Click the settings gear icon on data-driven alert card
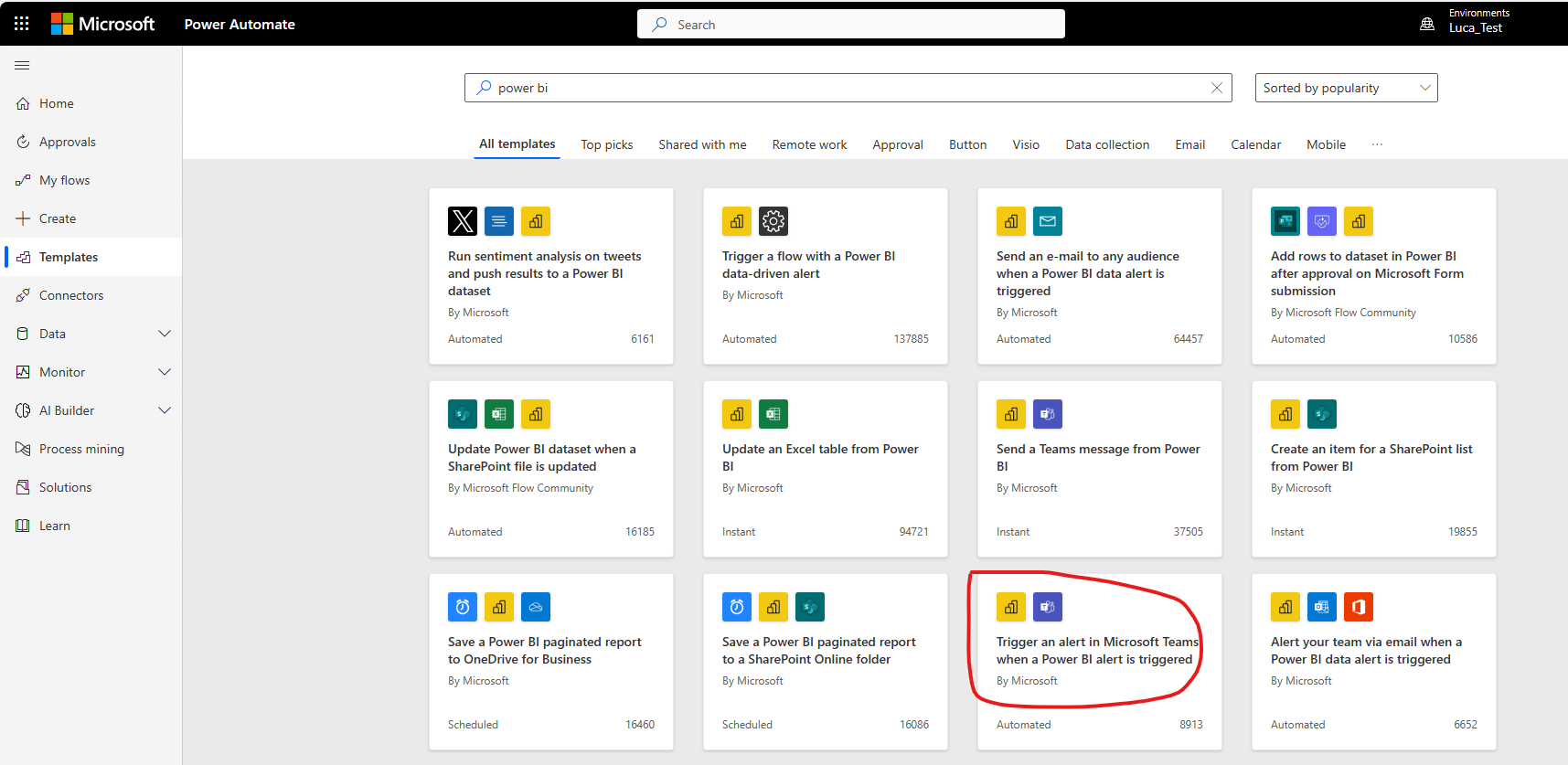The width and height of the screenshot is (1568, 765). click(x=773, y=221)
